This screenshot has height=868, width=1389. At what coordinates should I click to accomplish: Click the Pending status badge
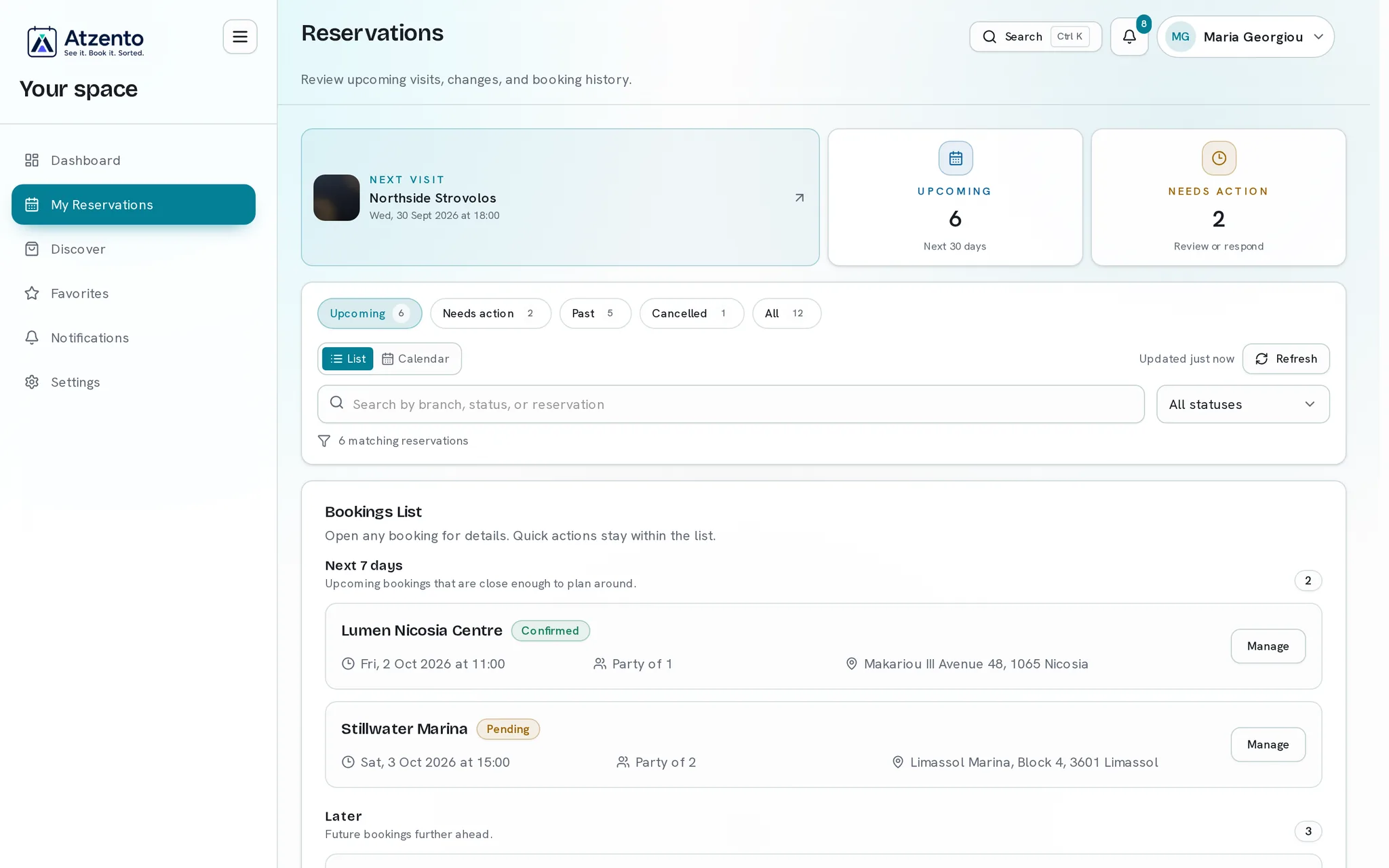[508, 729]
